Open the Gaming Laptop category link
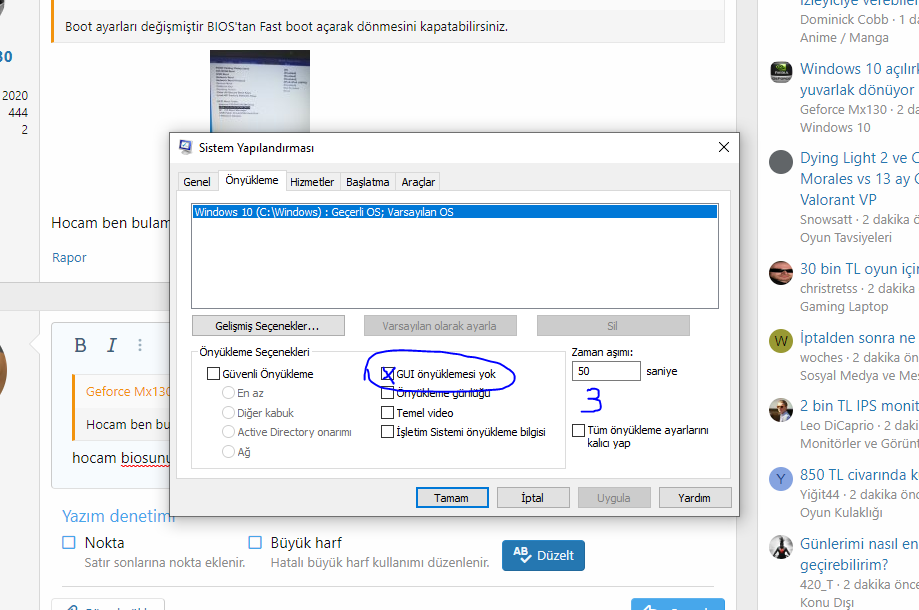 point(844,306)
